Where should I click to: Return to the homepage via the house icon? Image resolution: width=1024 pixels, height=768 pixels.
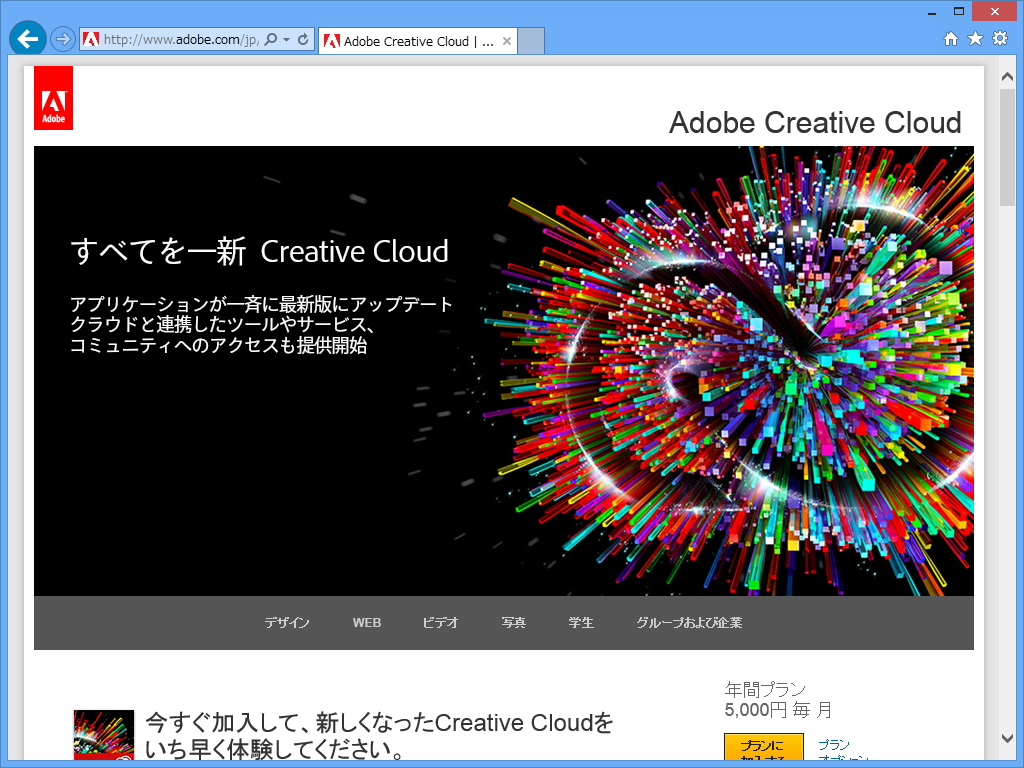pyautogui.click(x=950, y=38)
